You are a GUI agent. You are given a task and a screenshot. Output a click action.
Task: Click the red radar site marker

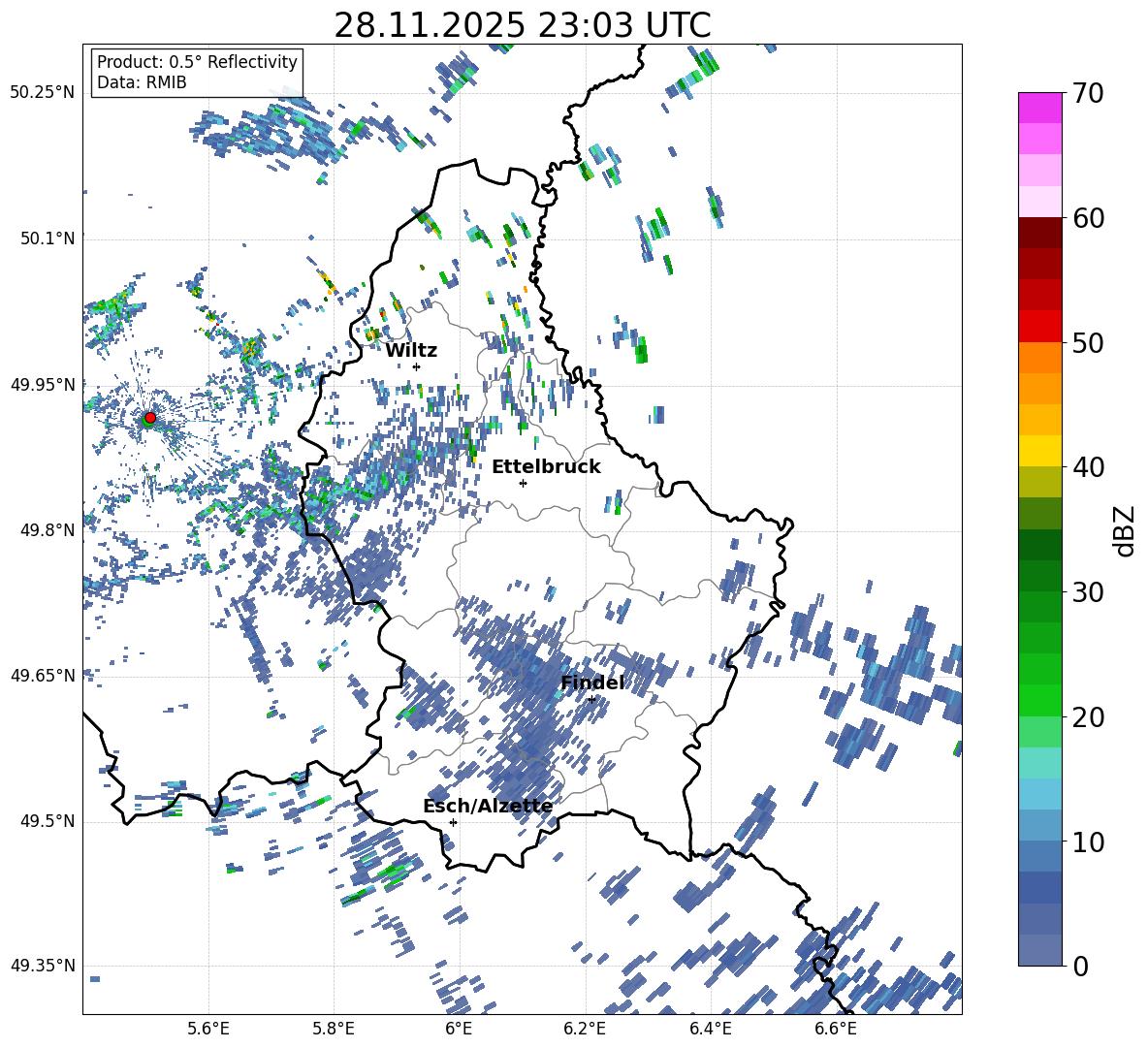[149, 418]
